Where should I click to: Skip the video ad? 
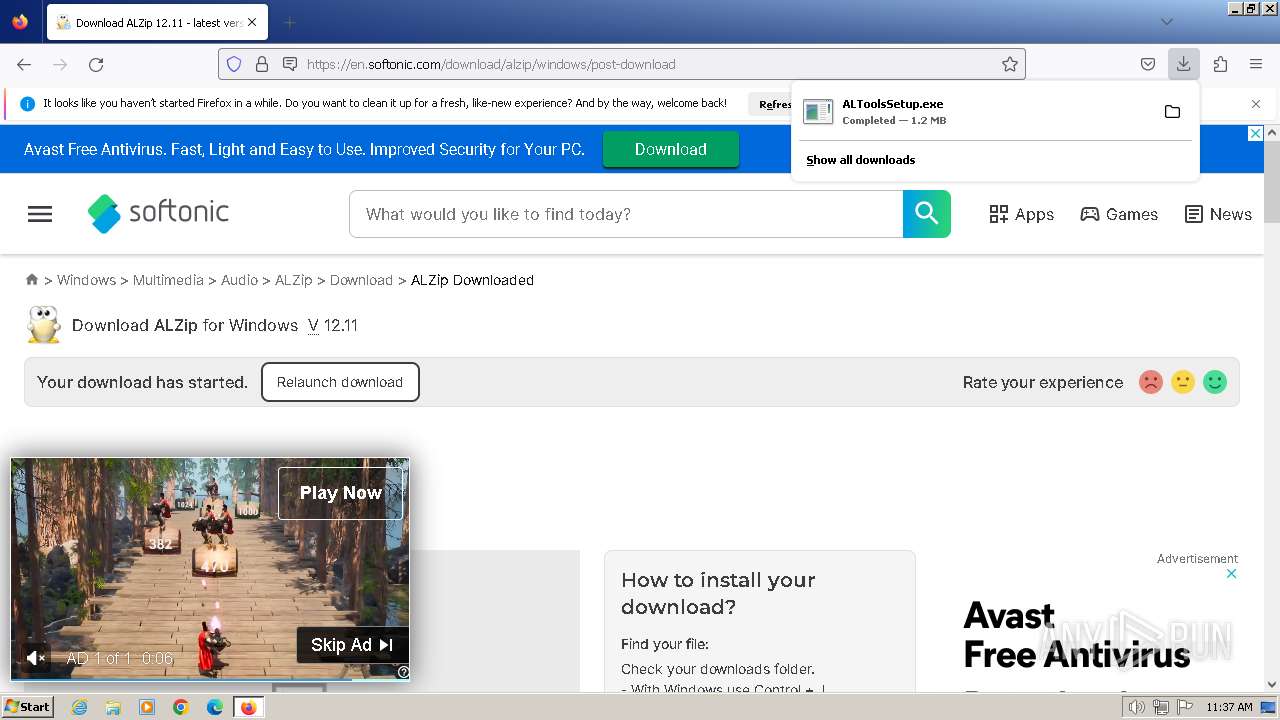[x=352, y=645]
